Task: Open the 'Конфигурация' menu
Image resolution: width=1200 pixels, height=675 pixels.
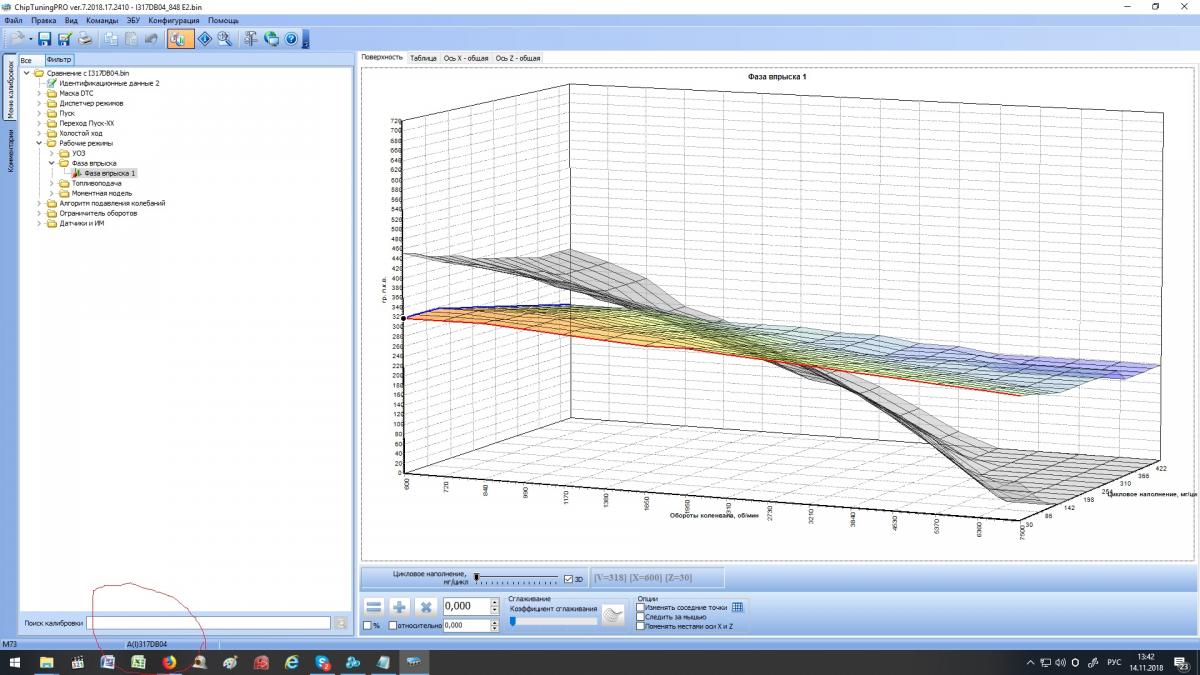Action: coord(174,20)
